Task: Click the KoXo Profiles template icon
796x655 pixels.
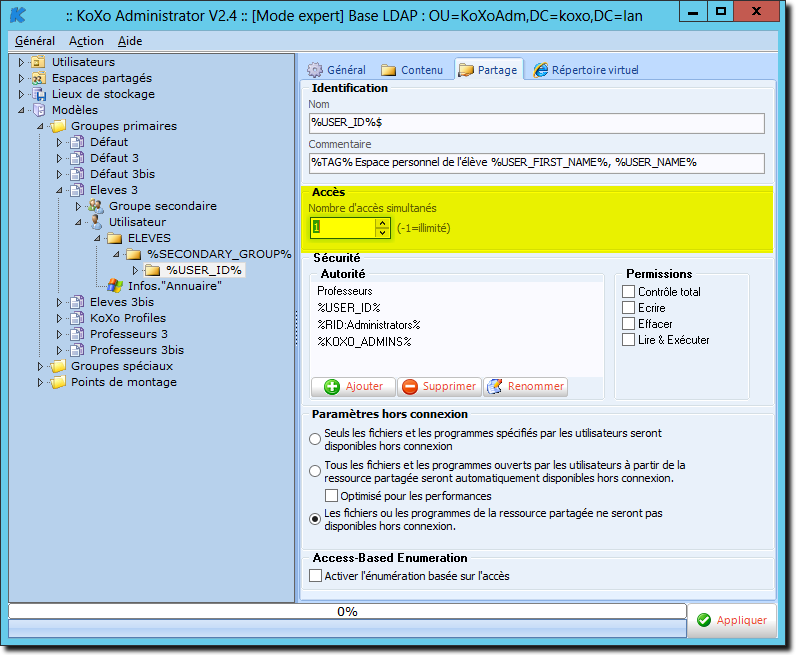Action: pyautogui.click(x=77, y=318)
